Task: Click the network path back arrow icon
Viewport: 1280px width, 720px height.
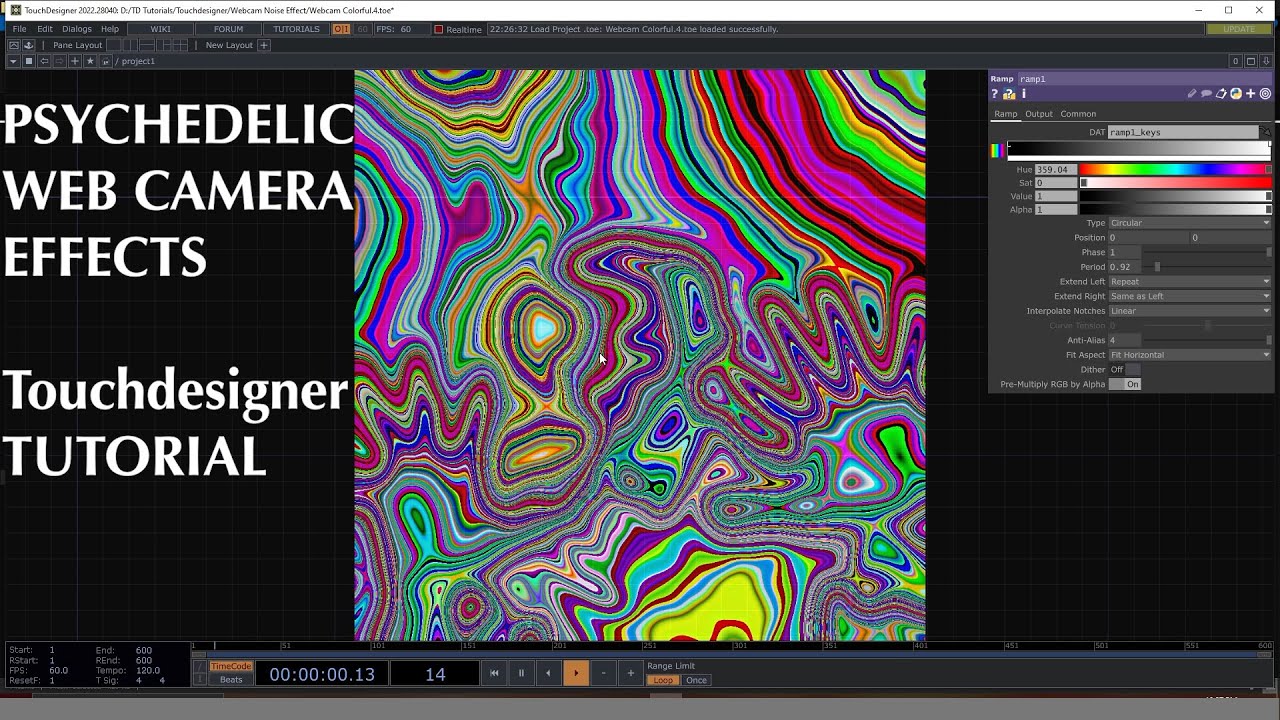Action: click(44, 61)
